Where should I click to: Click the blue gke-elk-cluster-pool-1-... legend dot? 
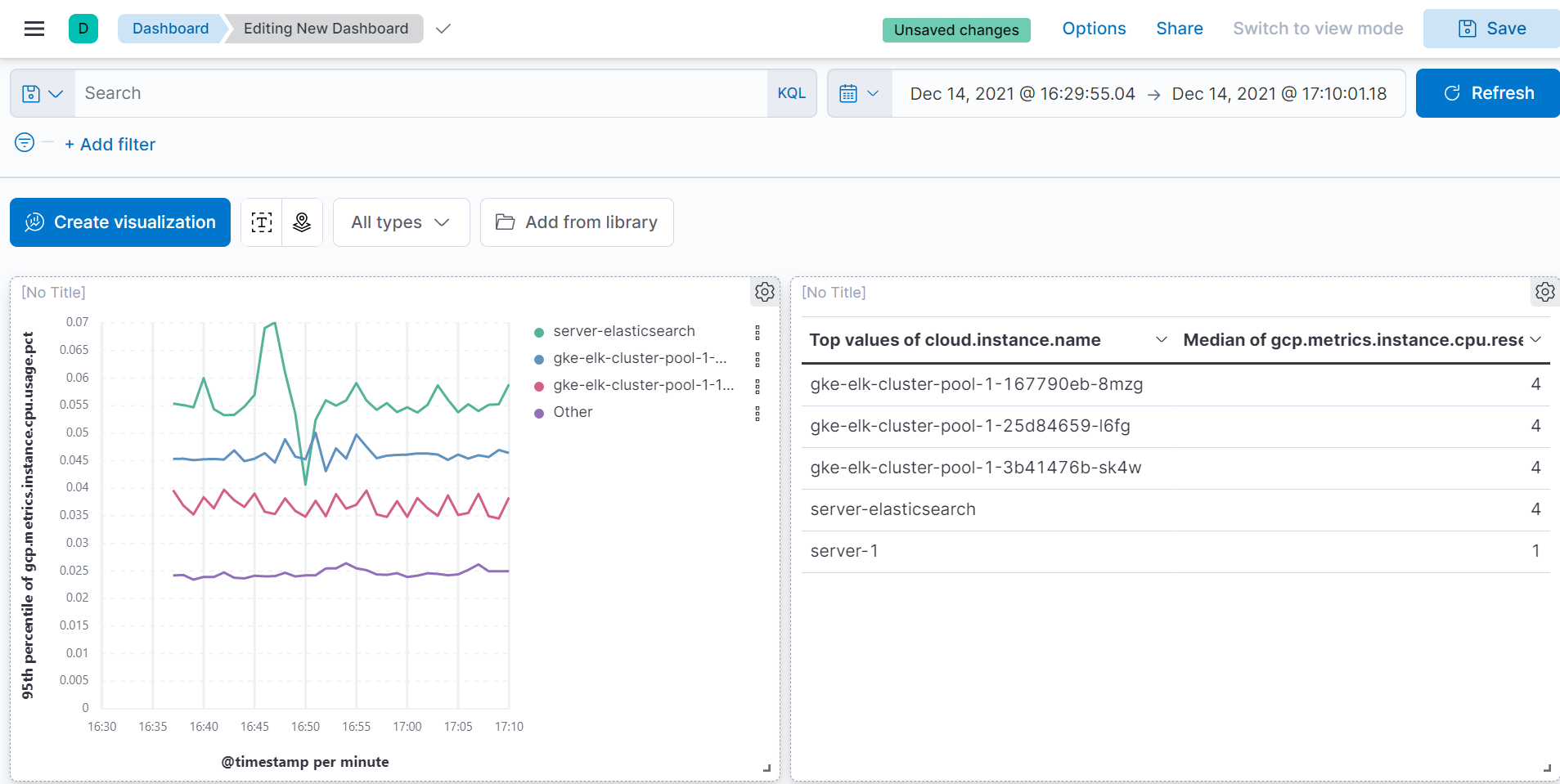[x=539, y=359]
